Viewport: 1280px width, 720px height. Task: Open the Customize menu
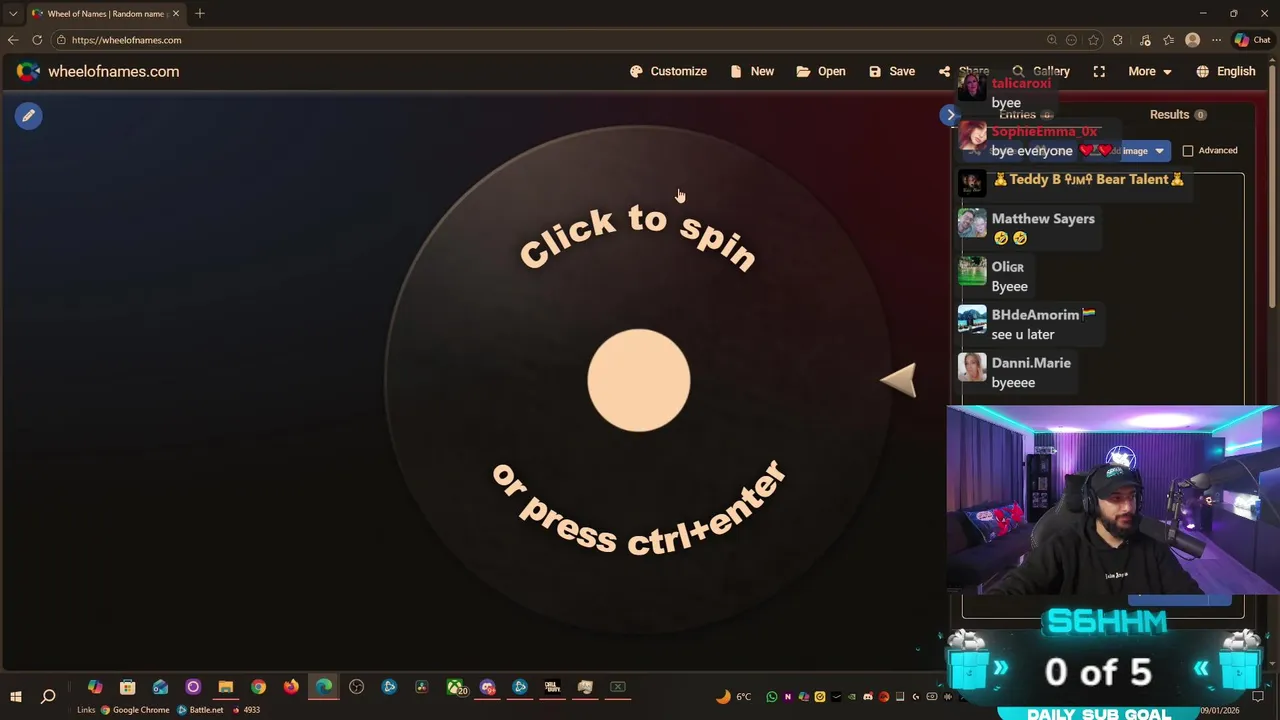click(x=668, y=71)
